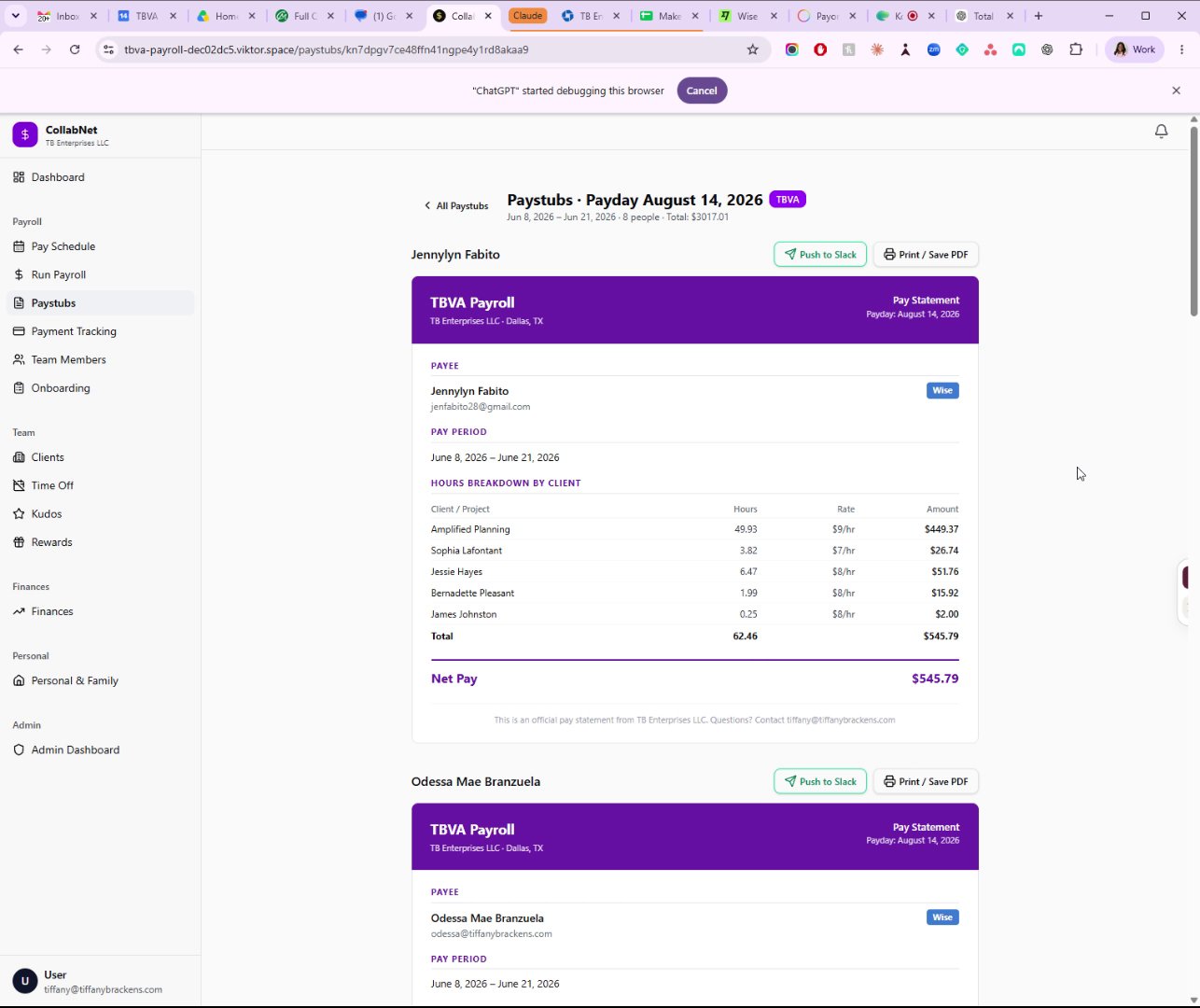This screenshot has height=1008, width=1200.
Task: Switch to the Claude browser tab
Action: pyautogui.click(x=528, y=16)
